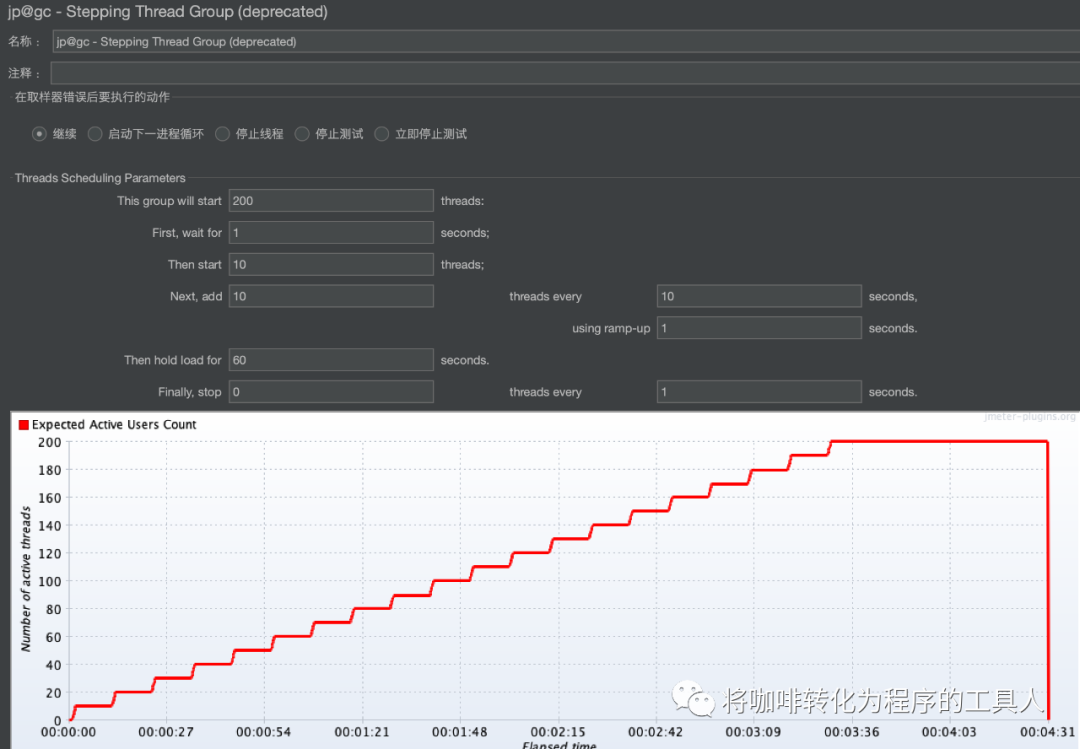
Task: Click the 00:04:31 time axis label
Action: (1048, 732)
